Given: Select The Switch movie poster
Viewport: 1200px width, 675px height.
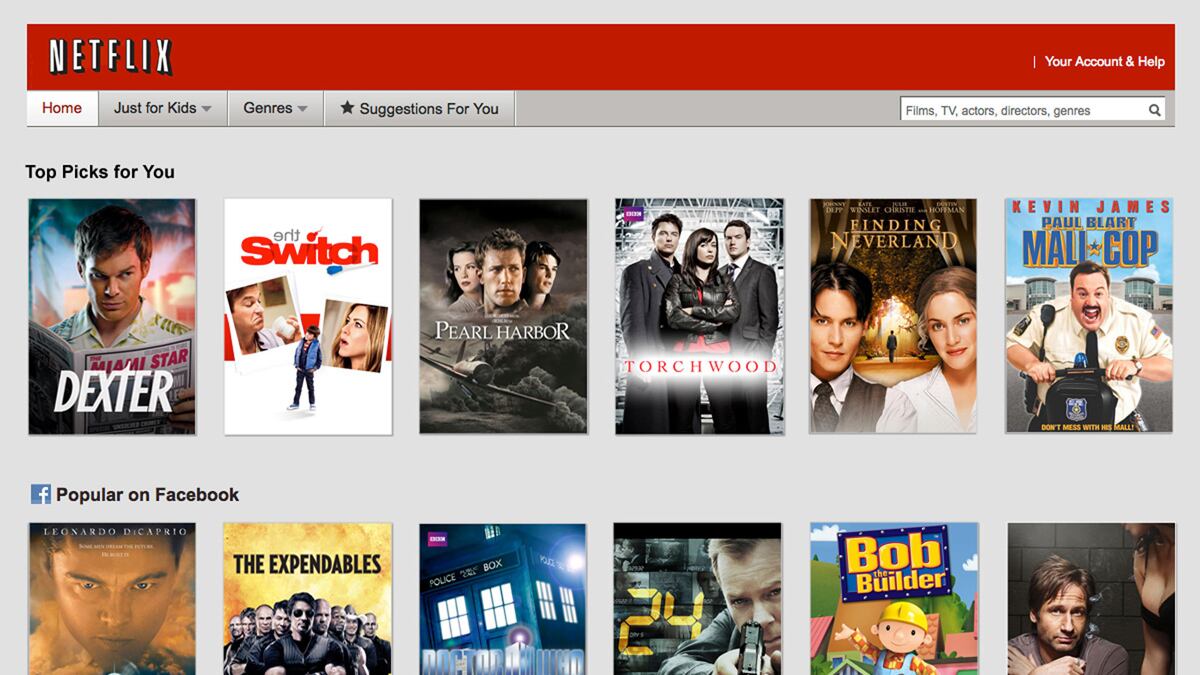Looking at the screenshot, I should pyautogui.click(x=308, y=315).
